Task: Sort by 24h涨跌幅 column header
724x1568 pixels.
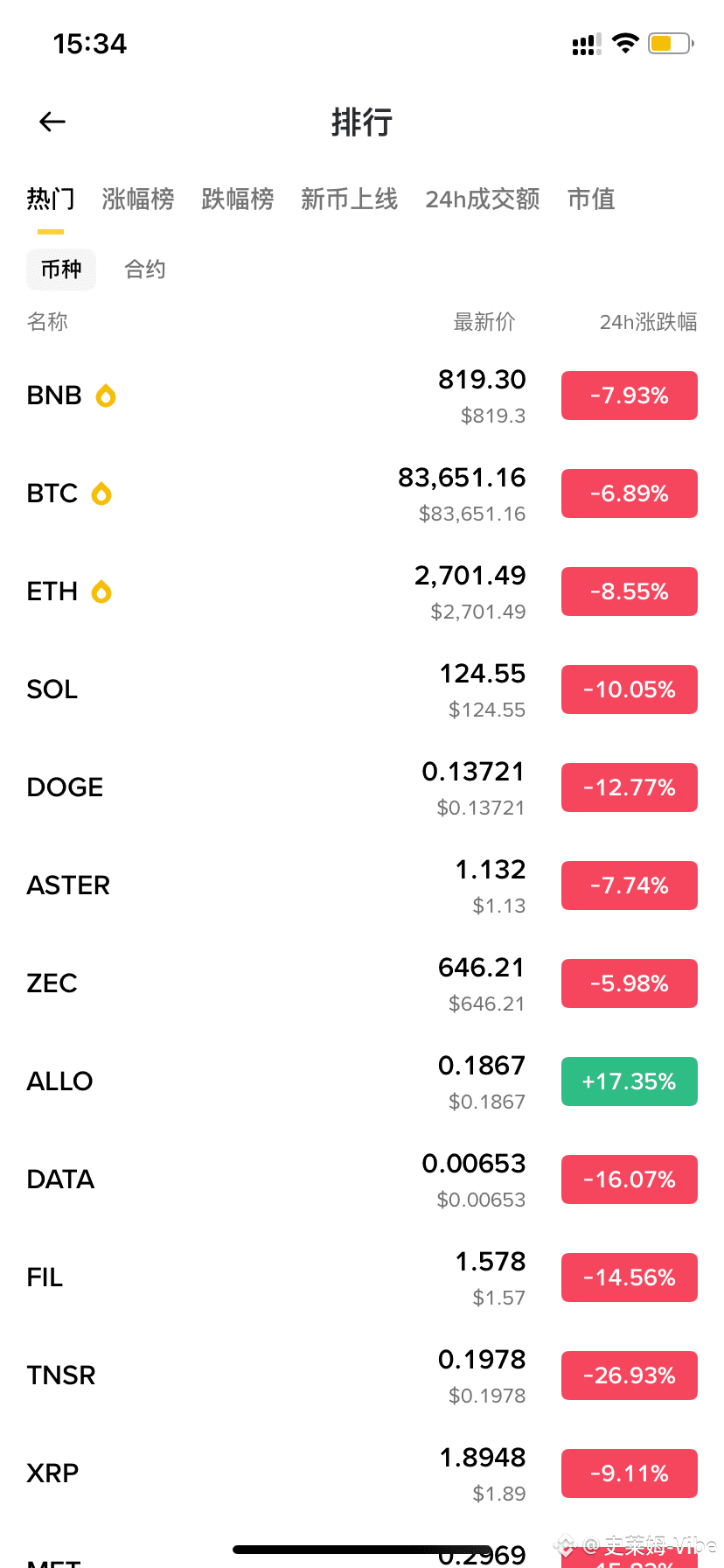Action: point(648,322)
